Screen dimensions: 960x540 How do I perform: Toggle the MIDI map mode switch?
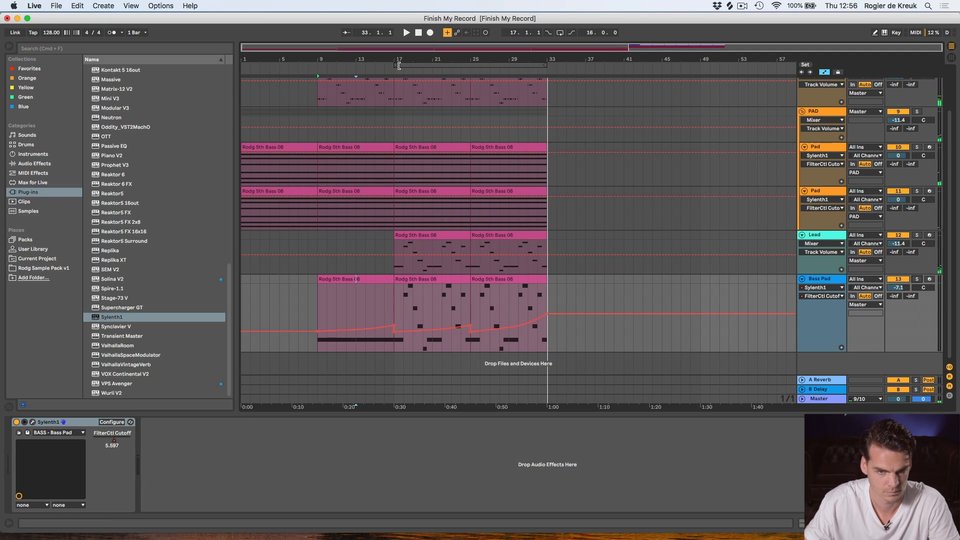pyautogui.click(x=915, y=32)
